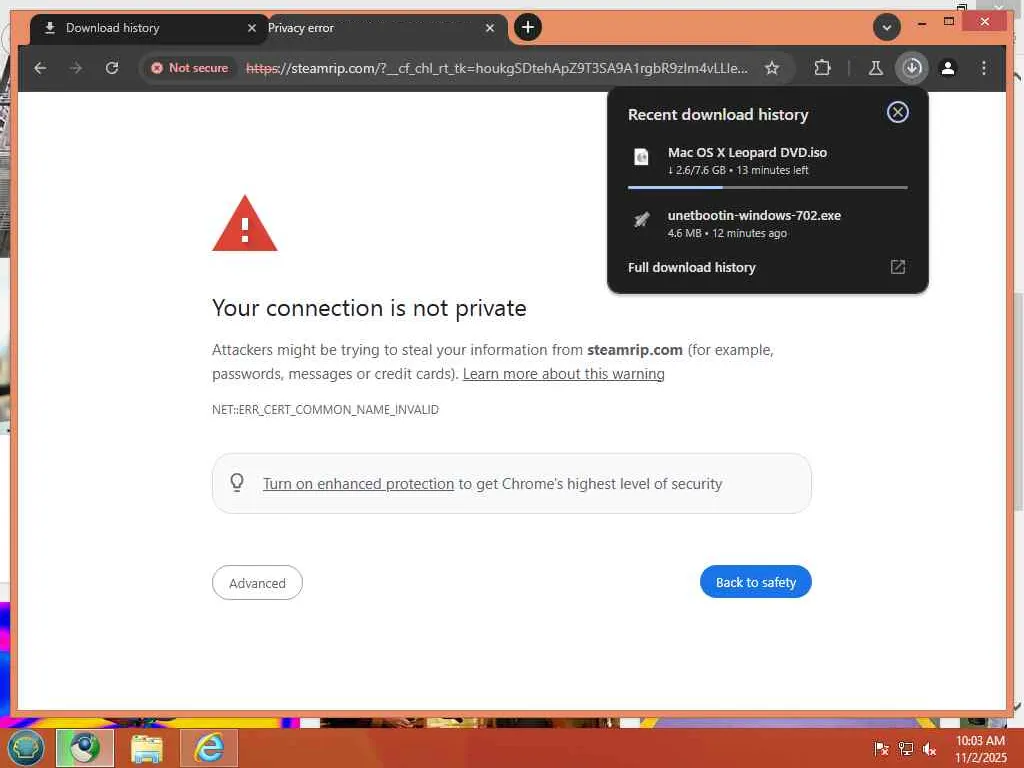Close the Recent download history popup
This screenshot has height=768, width=1024.
pyautogui.click(x=897, y=112)
